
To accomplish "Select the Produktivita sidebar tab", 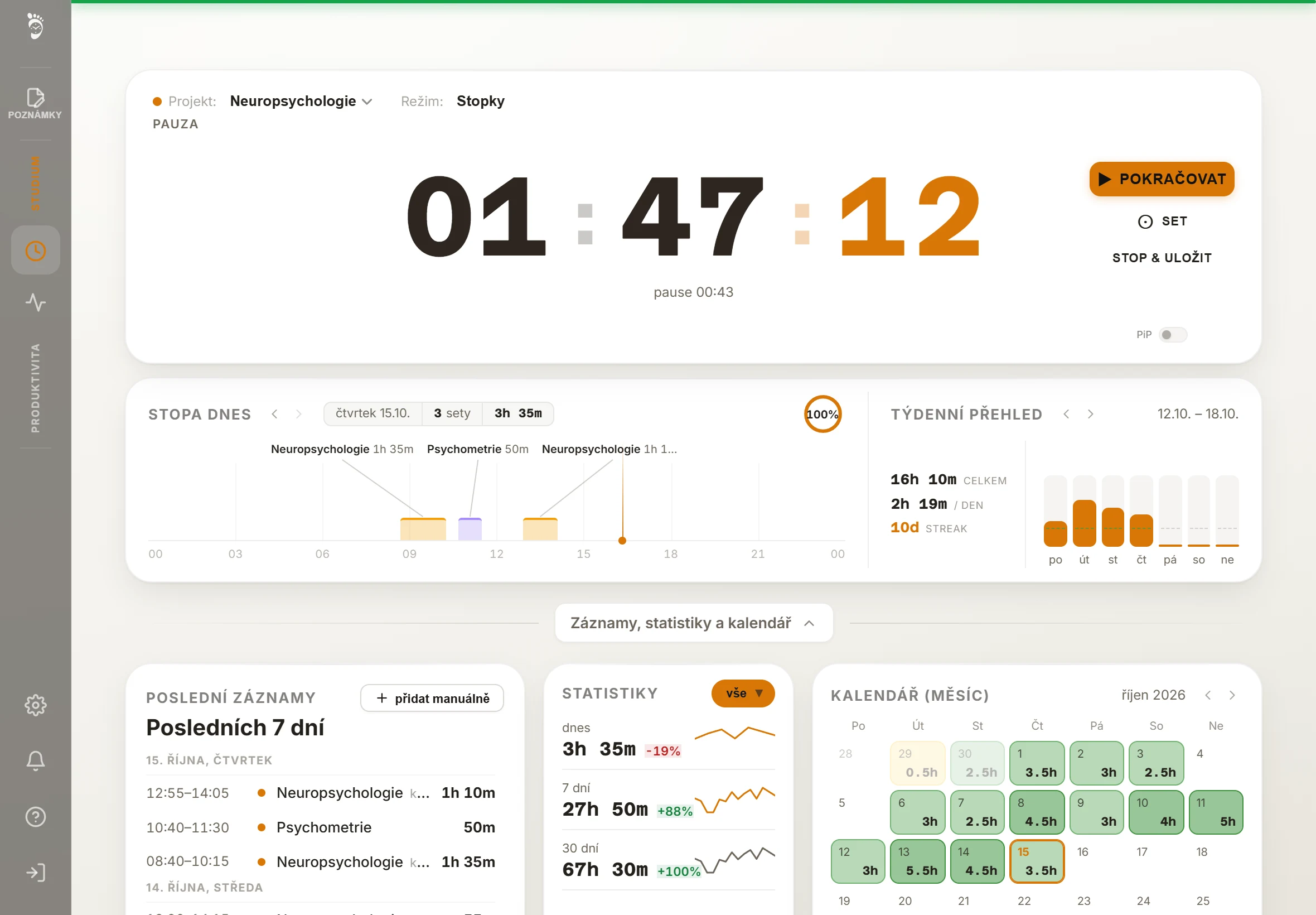I will point(36,388).
